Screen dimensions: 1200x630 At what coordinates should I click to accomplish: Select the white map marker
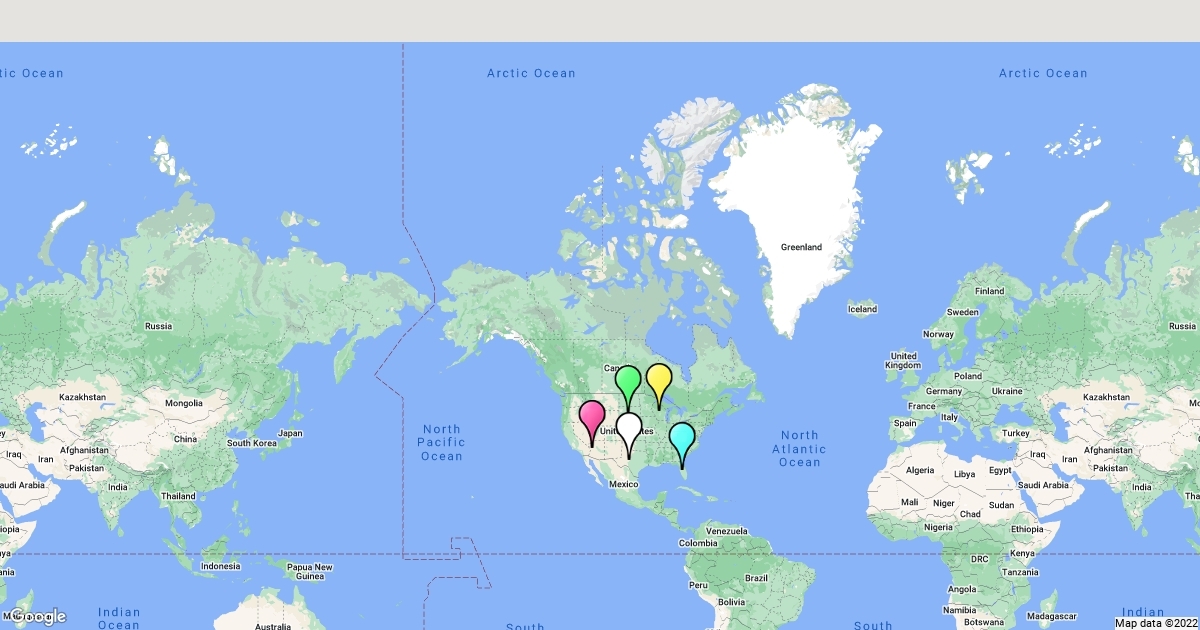[x=630, y=427]
